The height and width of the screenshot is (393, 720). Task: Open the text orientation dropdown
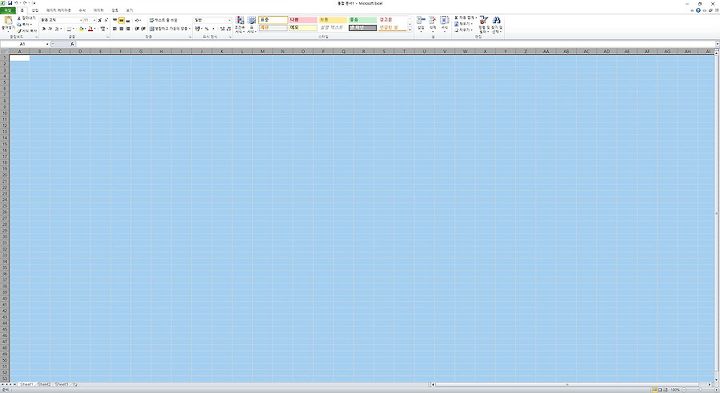coord(138,20)
